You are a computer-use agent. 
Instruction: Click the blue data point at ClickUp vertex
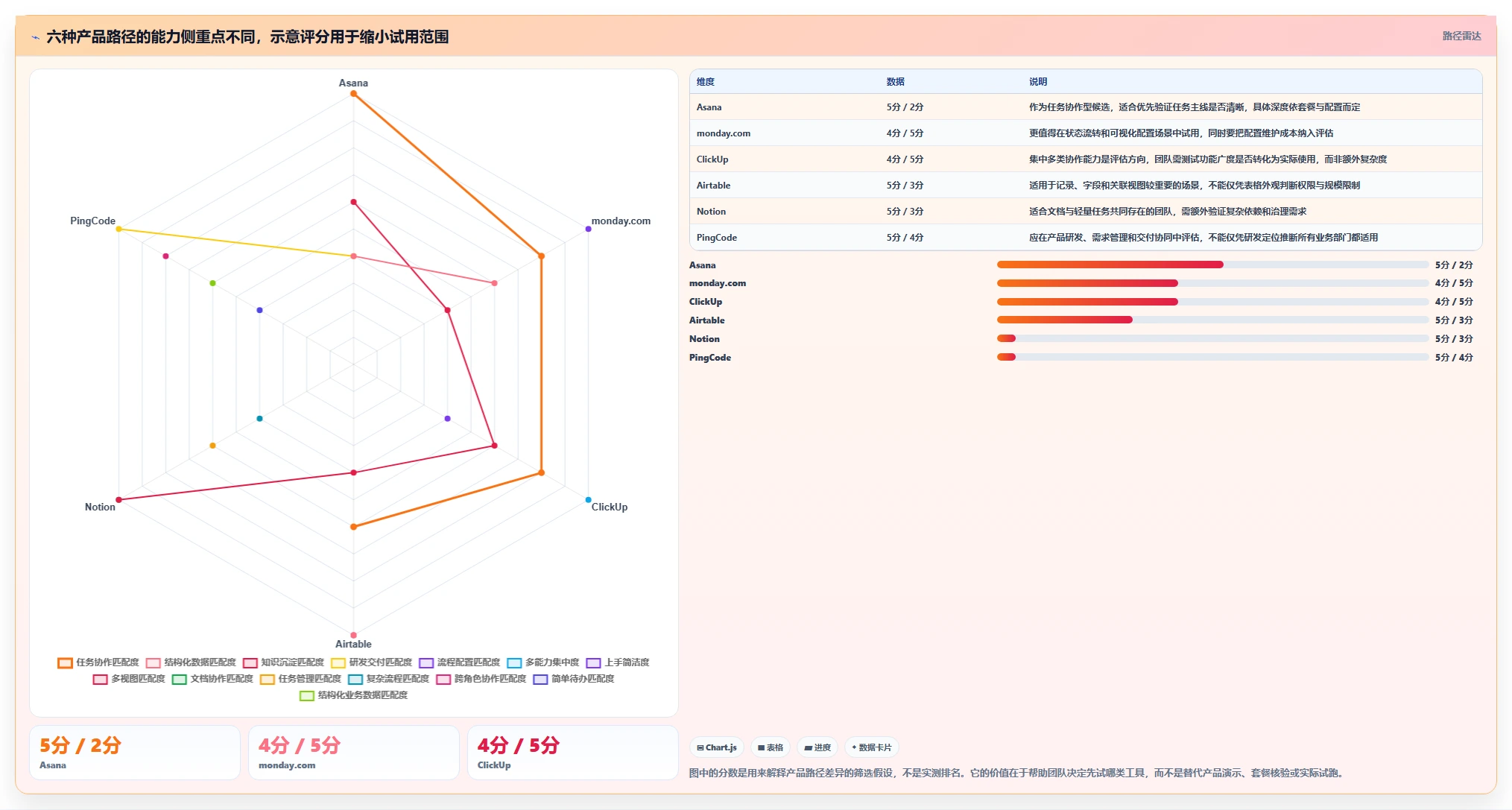tap(588, 500)
